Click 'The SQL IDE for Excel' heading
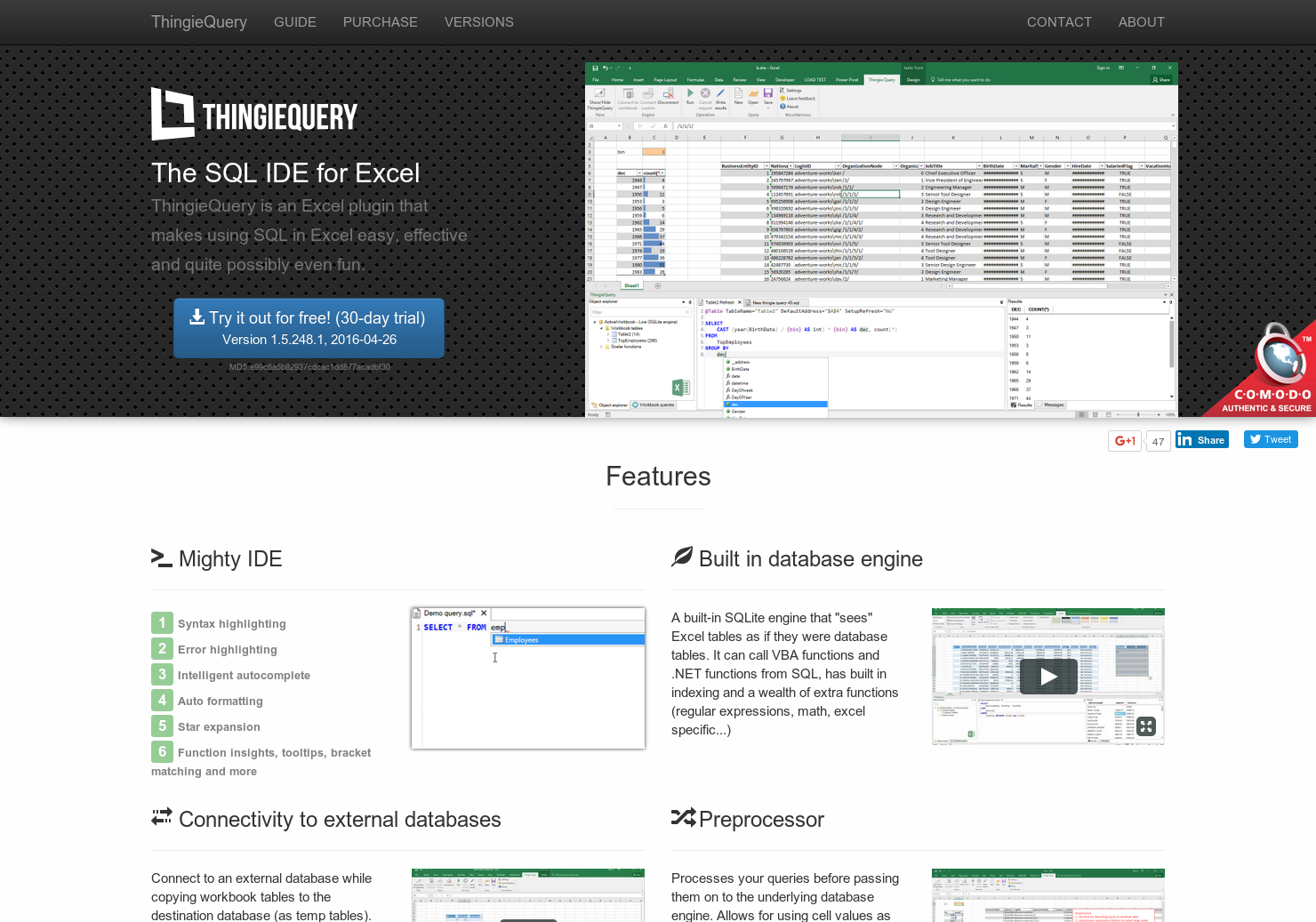The height and width of the screenshot is (922, 1316). pos(285,172)
